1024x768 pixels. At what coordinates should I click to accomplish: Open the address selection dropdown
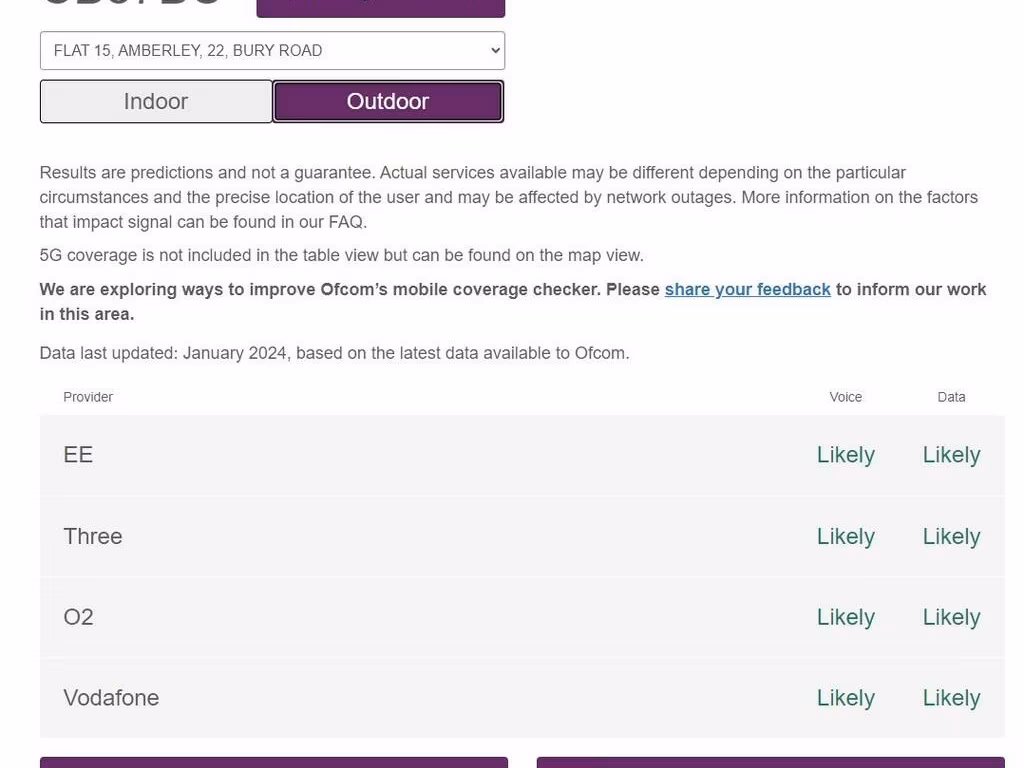point(272,51)
